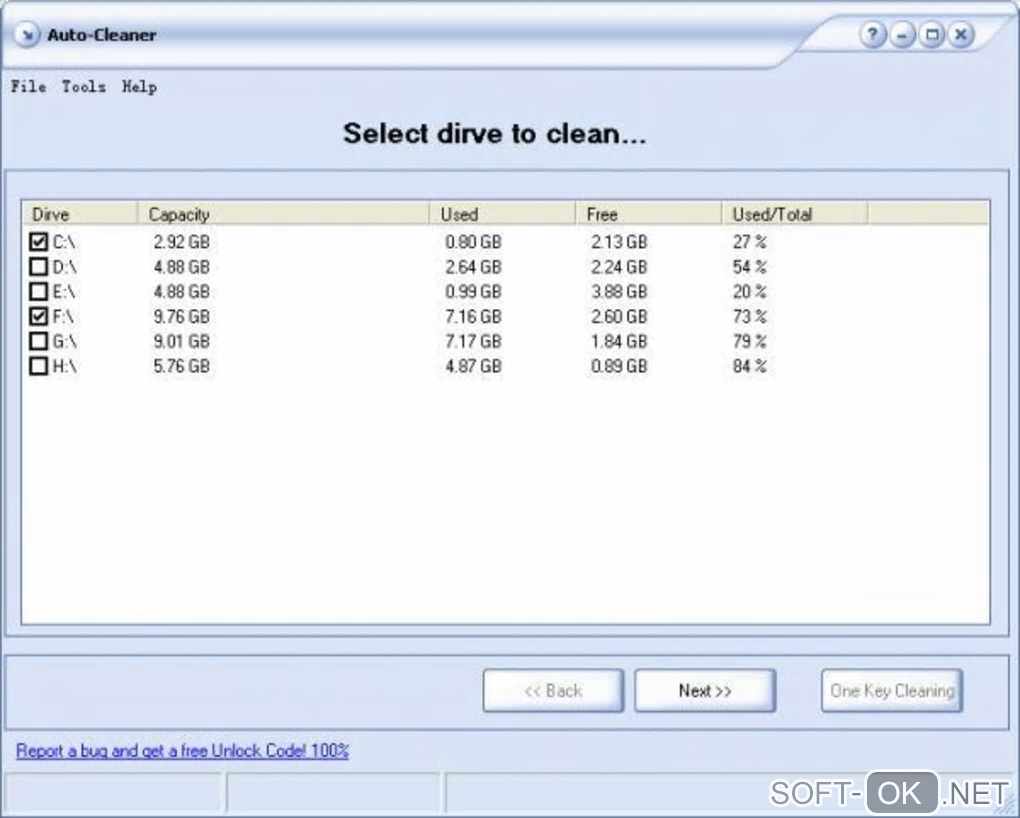Click the 54 % used/total value
Viewport: 1020px width, 818px height.
pos(749,267)
